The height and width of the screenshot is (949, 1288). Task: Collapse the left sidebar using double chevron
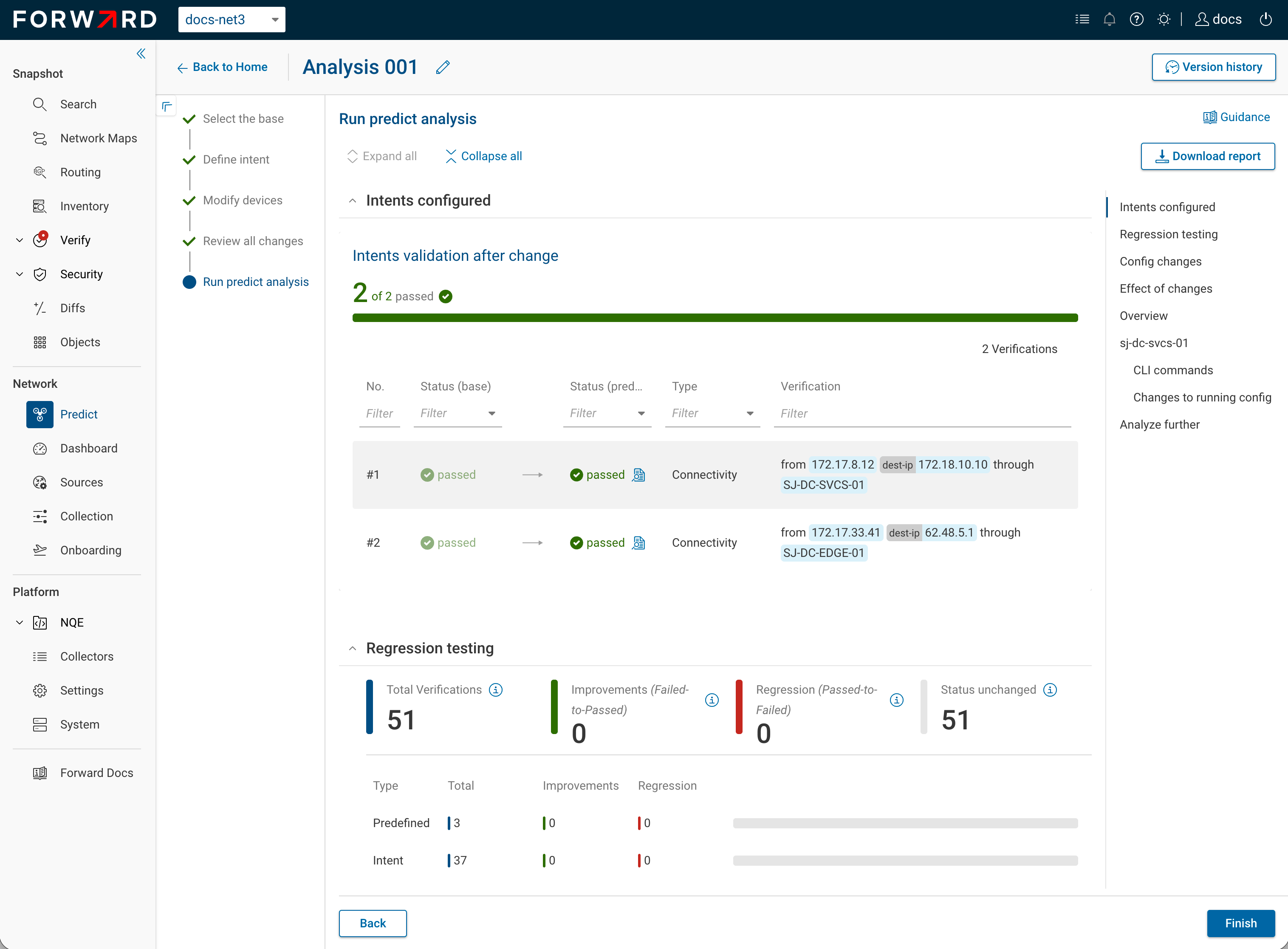click(x=141, y=54)
